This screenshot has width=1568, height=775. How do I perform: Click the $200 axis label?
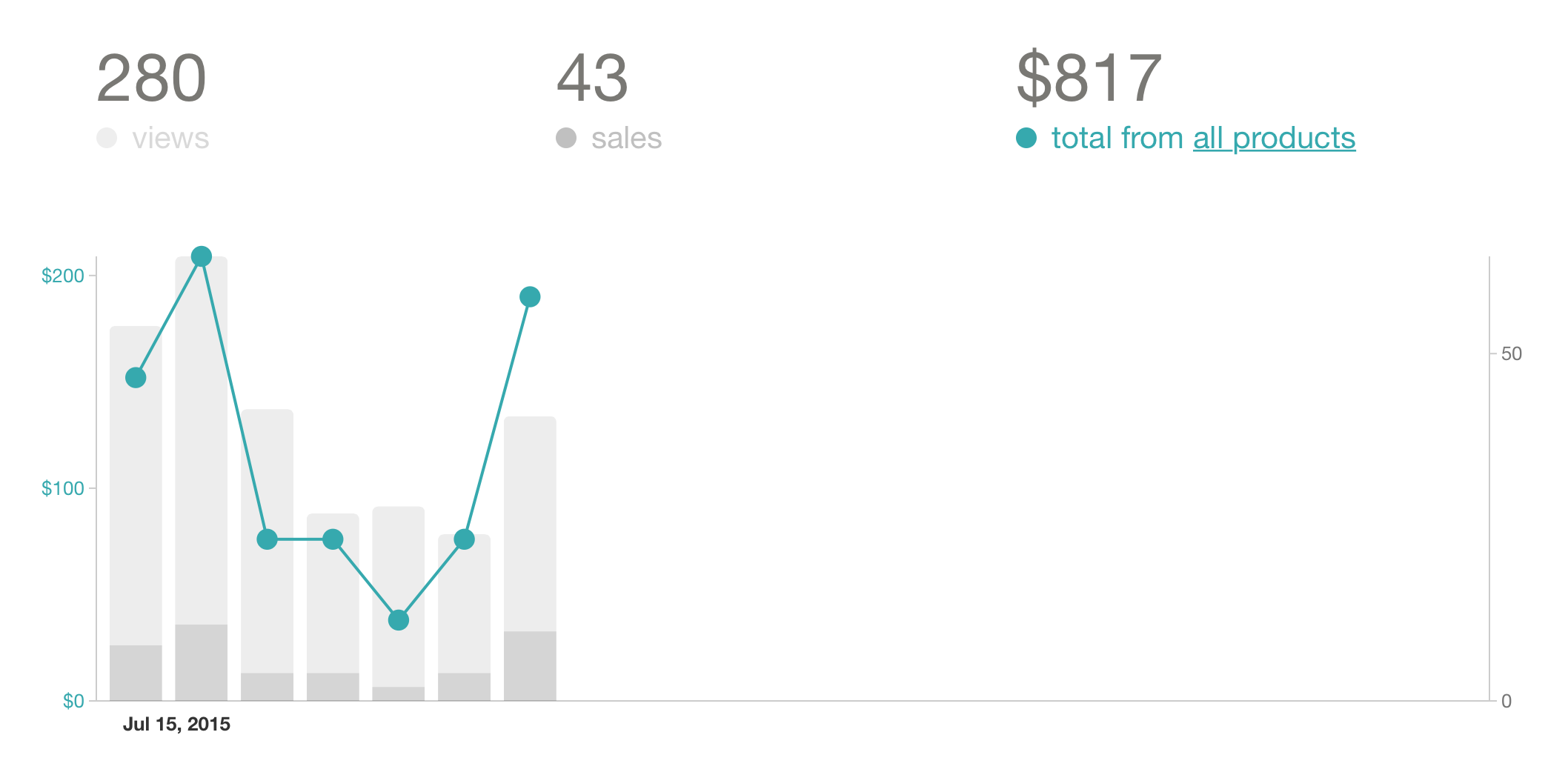tap(63, 276)
